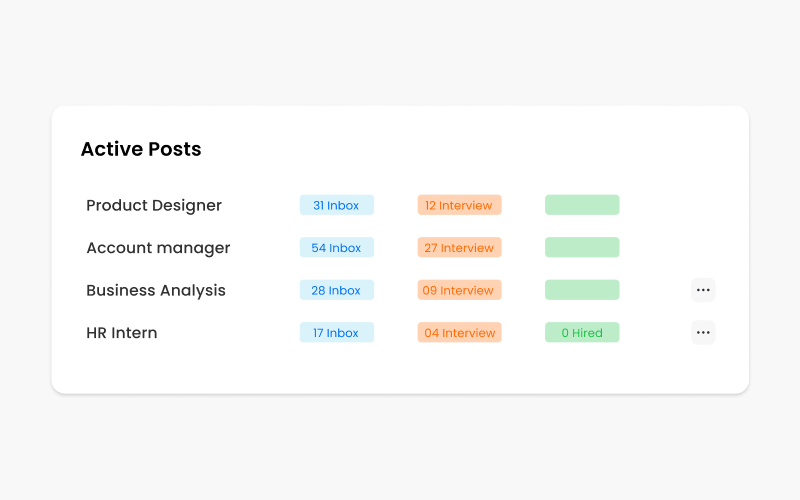Open the HR Intern post
The width and height of the screenshot is (800, 500).
point(121,333)
